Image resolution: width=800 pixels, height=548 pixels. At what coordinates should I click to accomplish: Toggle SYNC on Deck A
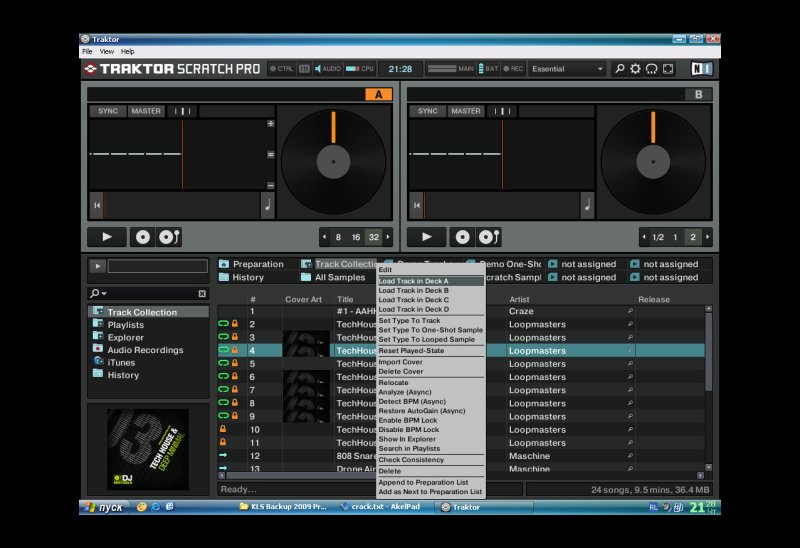tap(108, 111)
